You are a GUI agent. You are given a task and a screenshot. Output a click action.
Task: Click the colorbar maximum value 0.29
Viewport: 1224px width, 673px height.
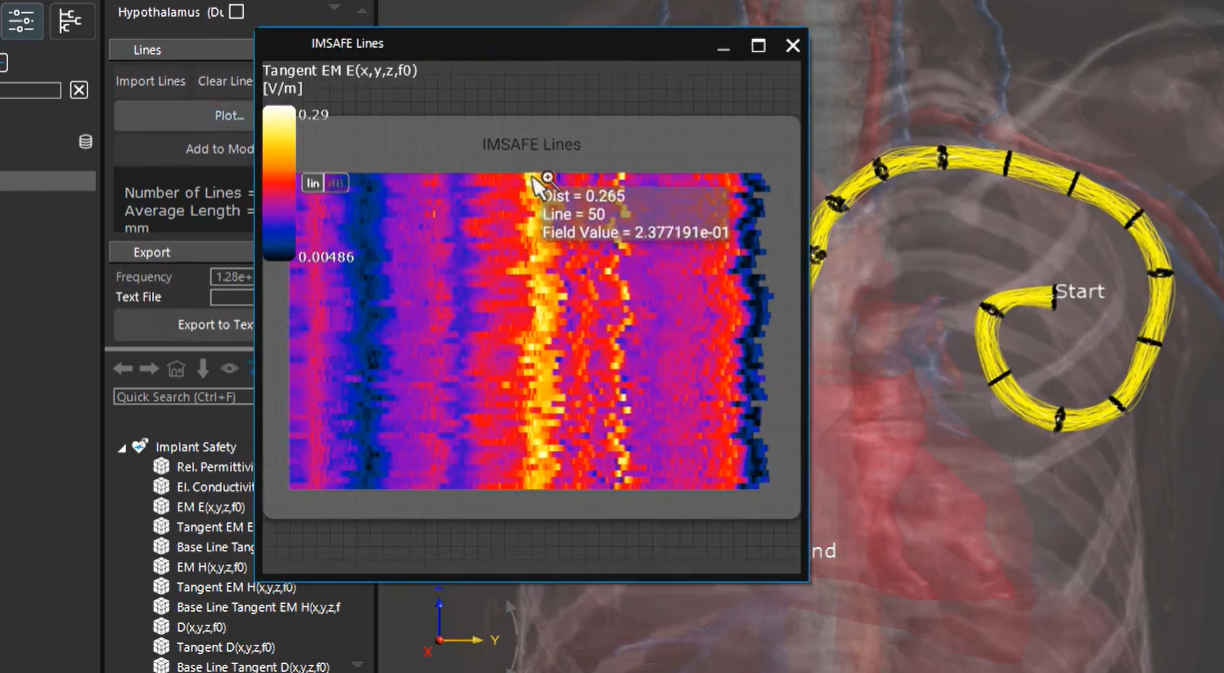[x=313, y=115]
